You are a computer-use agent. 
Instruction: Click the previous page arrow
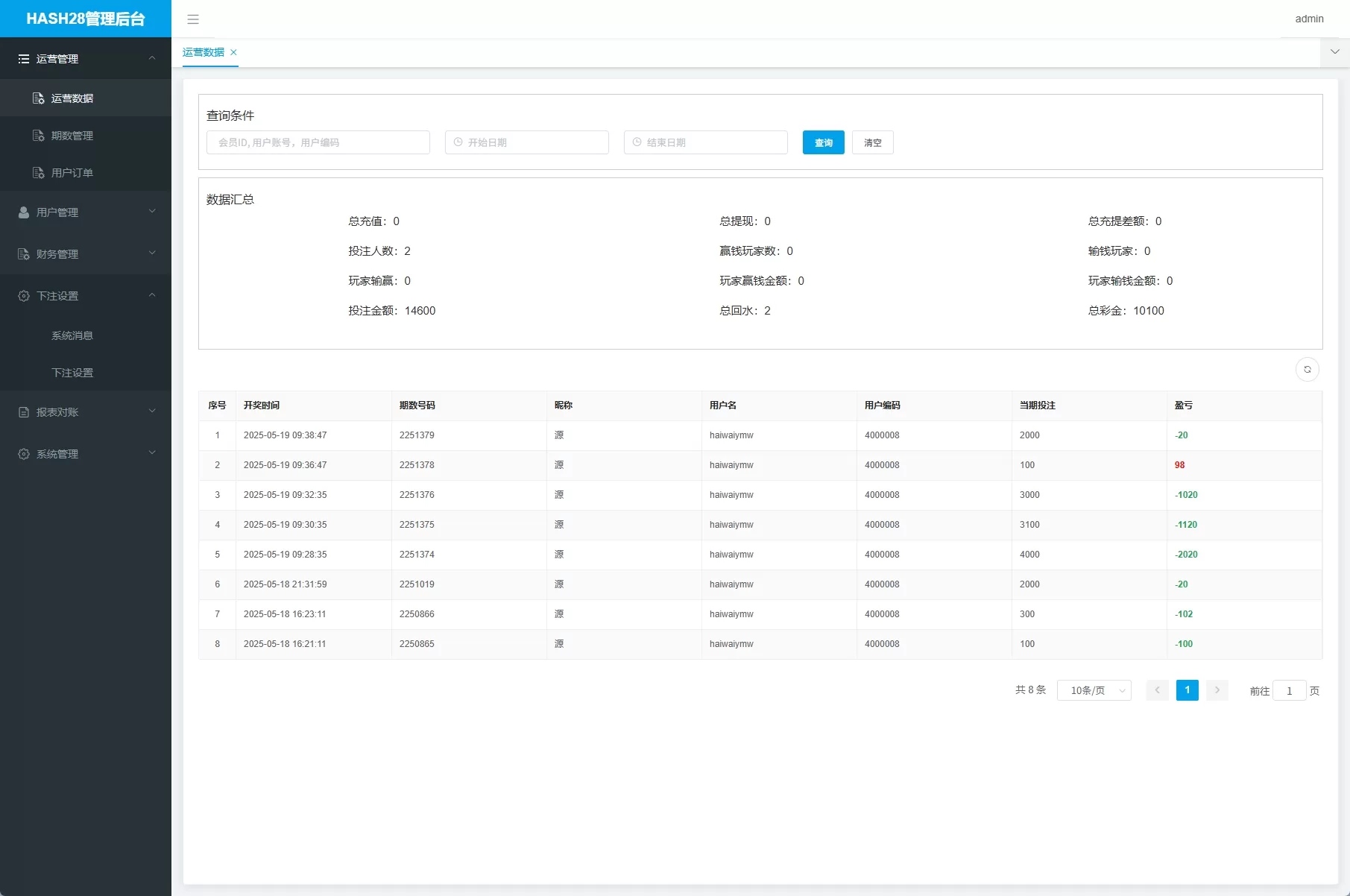point(1157,690)
